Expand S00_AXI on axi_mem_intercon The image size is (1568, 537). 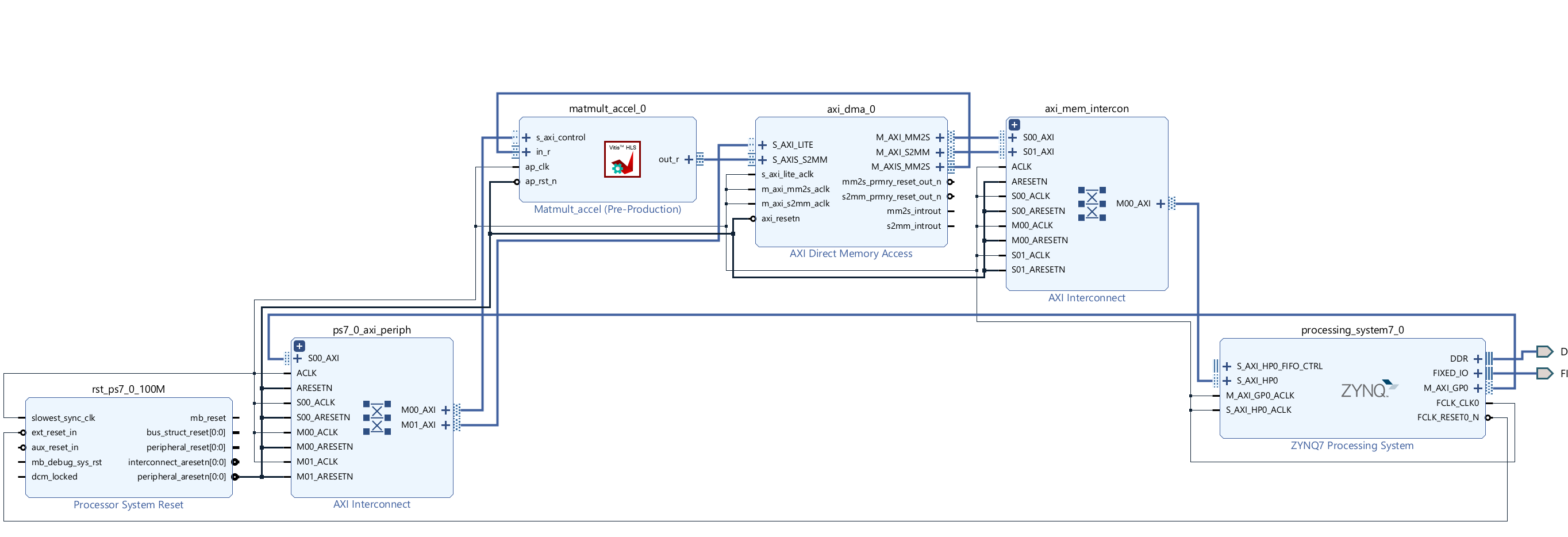pos(1013,137)
